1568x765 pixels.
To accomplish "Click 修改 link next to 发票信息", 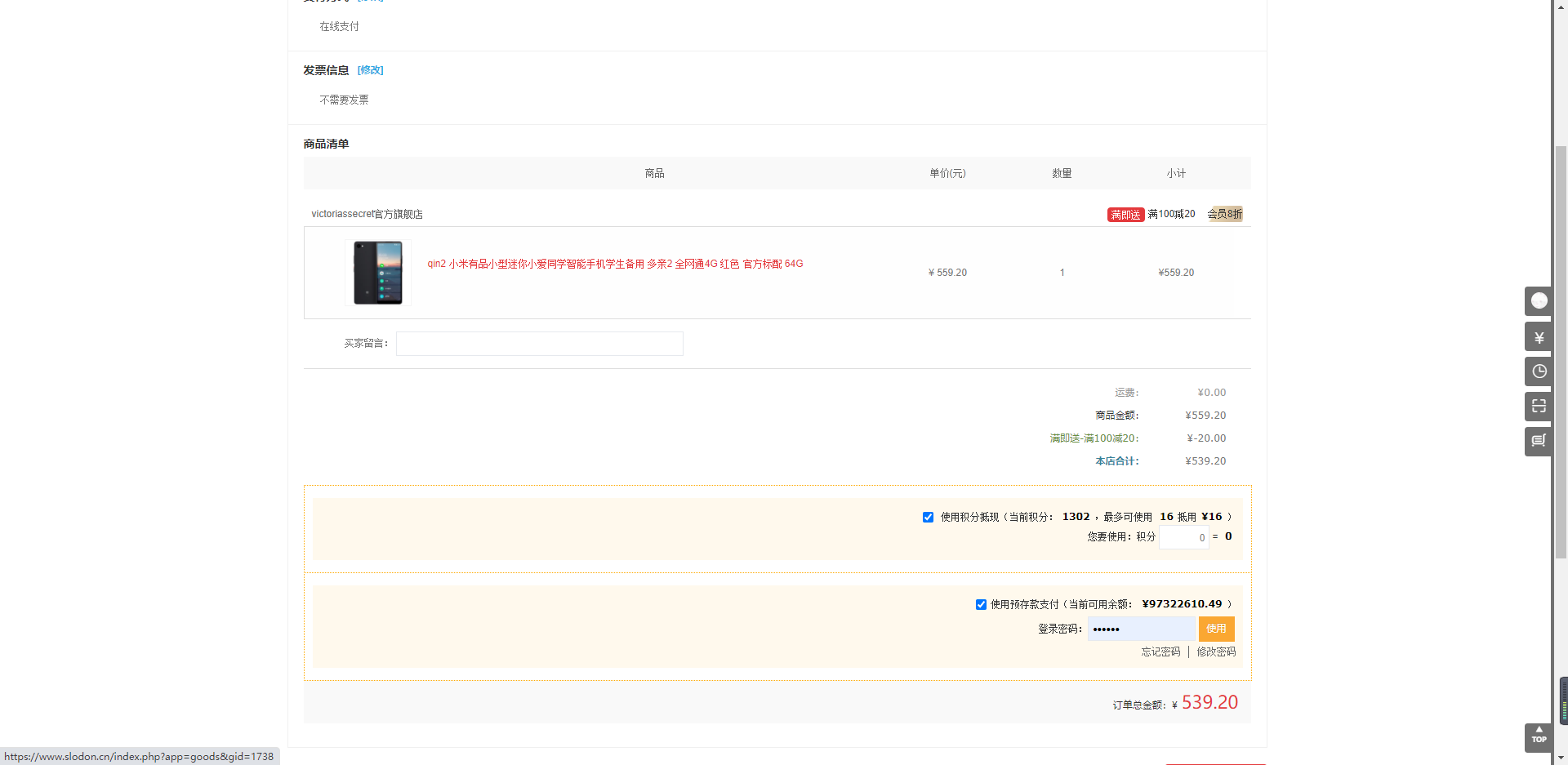I will [370, 70].
